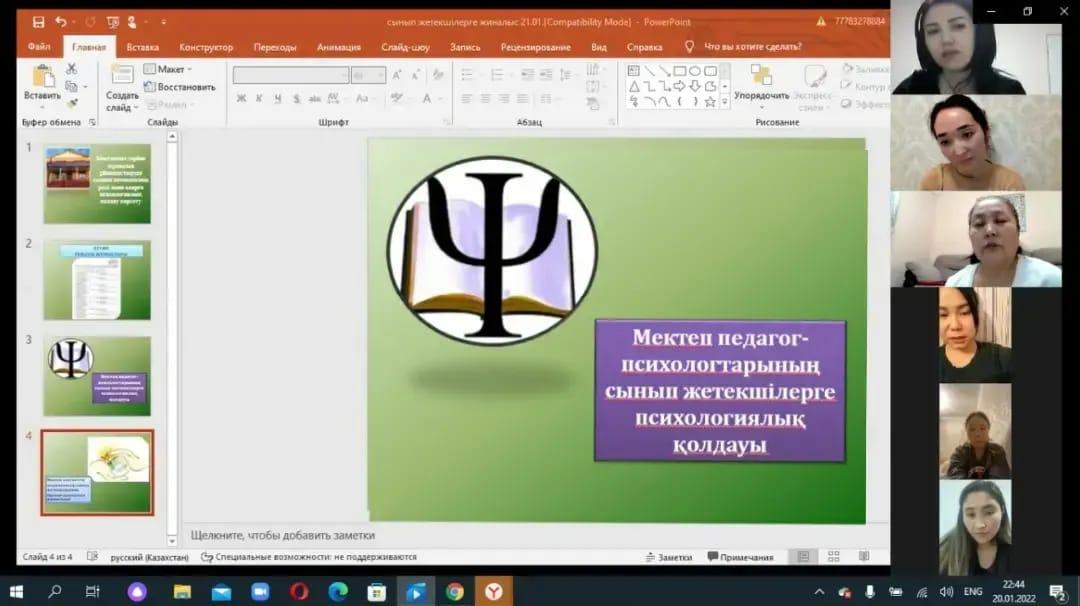
Task: Click the Cut scissors icon
Action: tap(72, 69)
